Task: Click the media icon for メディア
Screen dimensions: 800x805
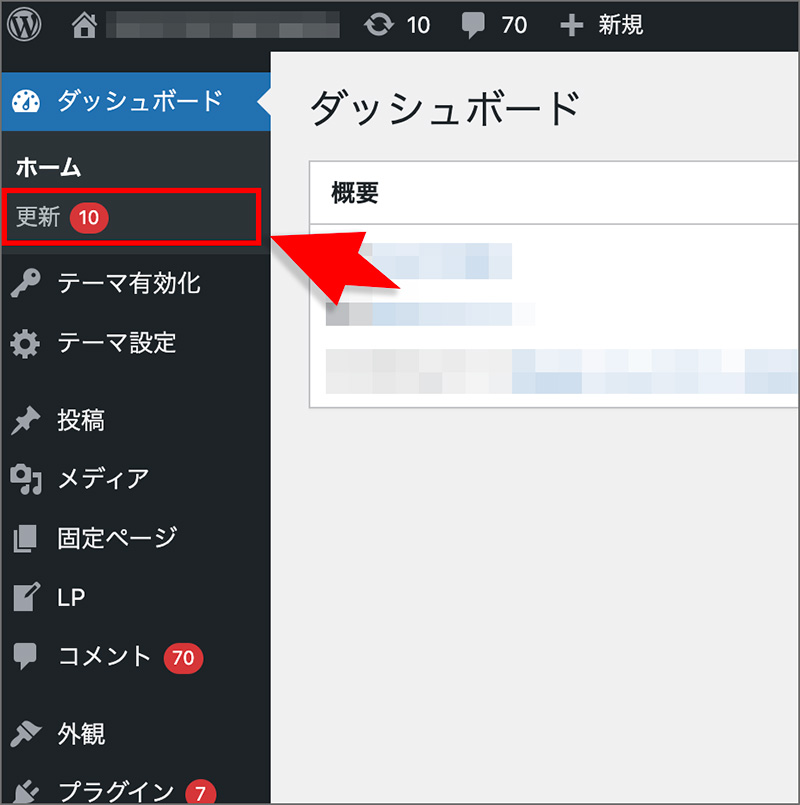Action: [26, 479]
